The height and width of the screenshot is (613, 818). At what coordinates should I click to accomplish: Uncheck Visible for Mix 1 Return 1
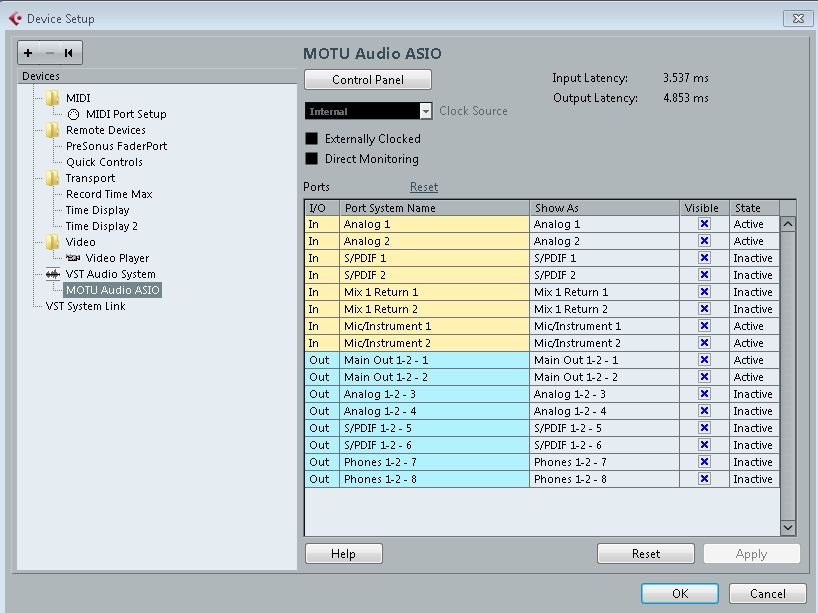click(x=704, y=292)
